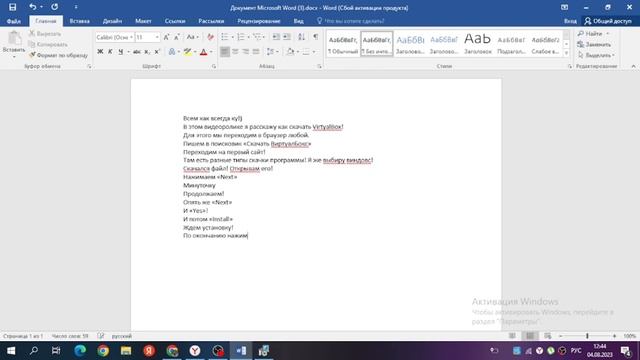This screenshot has height=360, width=640.
Task: Click the status bar zoom slider
Action: pos(587,336)
